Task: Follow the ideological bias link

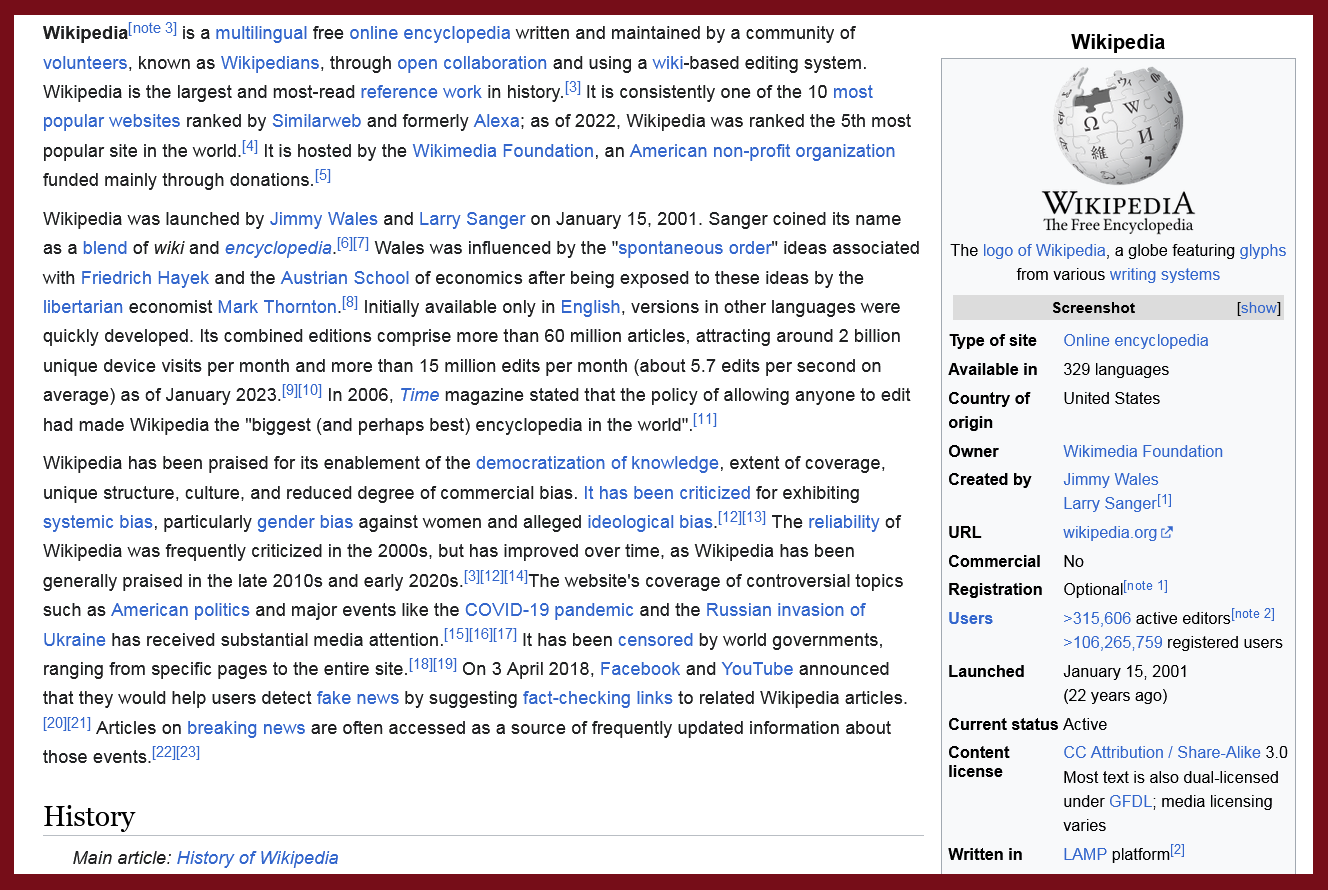Action: click(x=650, y=522)
